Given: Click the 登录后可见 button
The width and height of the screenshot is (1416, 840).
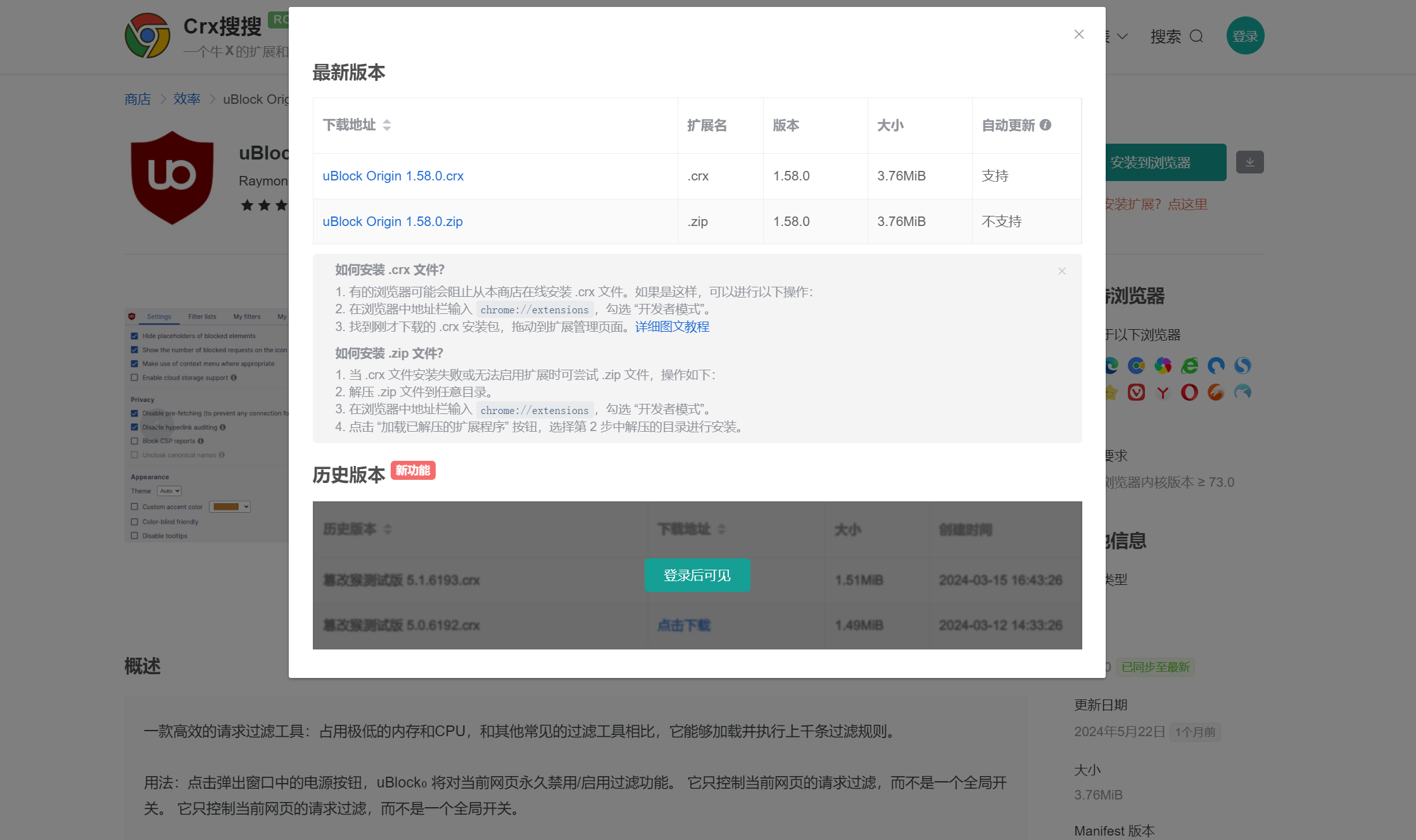Looking at the screenshot, I should point(697,575).
